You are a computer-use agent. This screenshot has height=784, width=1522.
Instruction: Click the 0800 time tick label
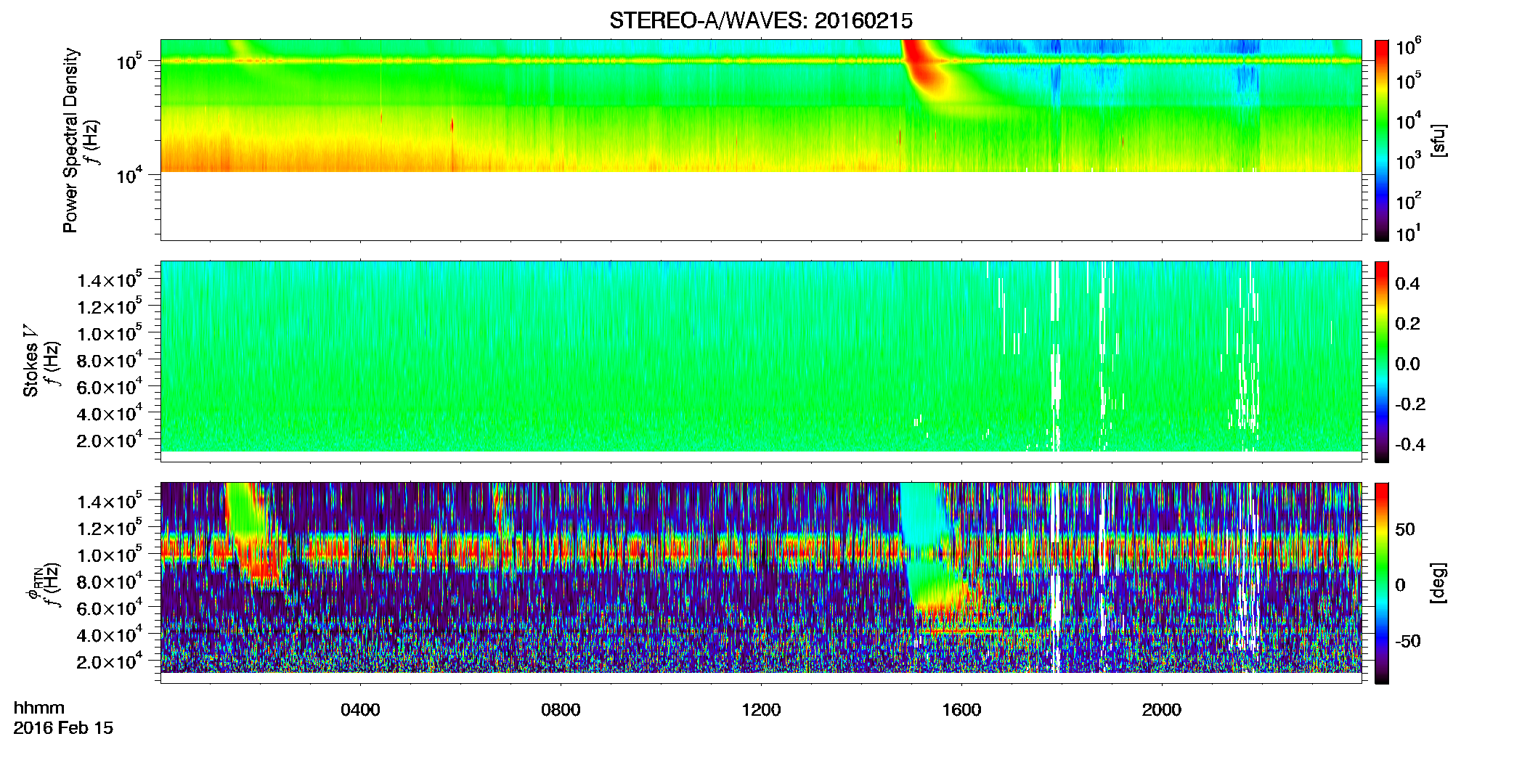coord(561,710)
